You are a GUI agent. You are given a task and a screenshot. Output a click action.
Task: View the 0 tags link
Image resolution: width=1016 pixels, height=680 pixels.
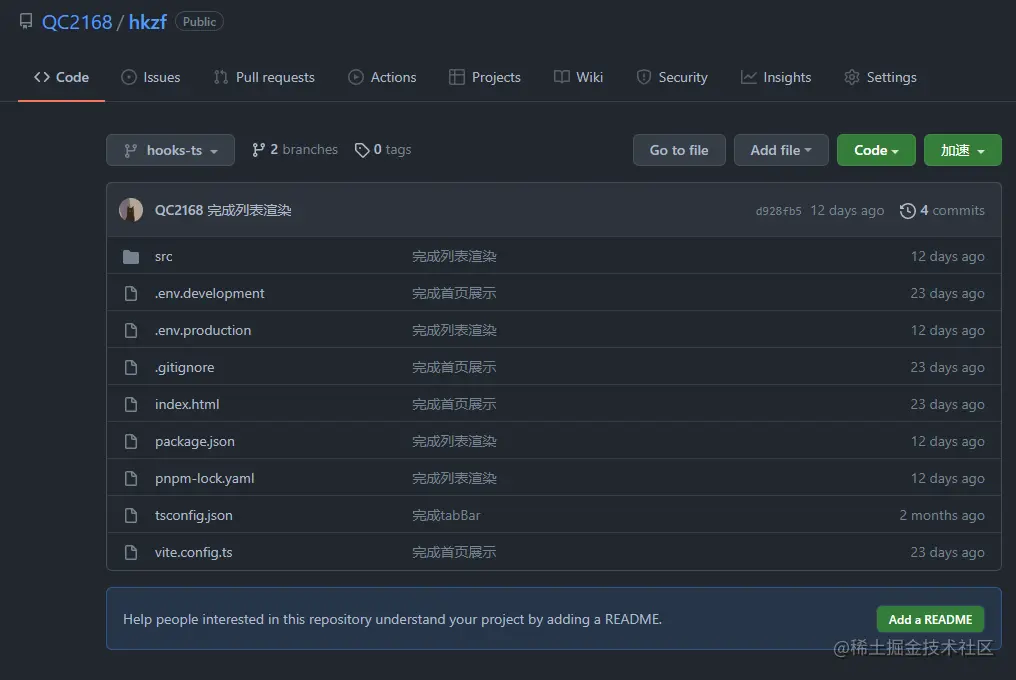[383, 150]
